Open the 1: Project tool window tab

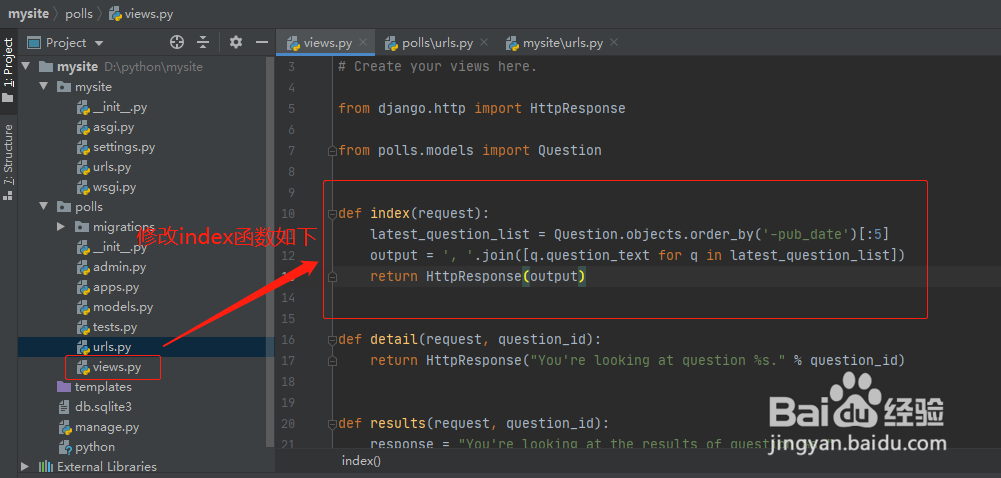click(x=8, y=70)
